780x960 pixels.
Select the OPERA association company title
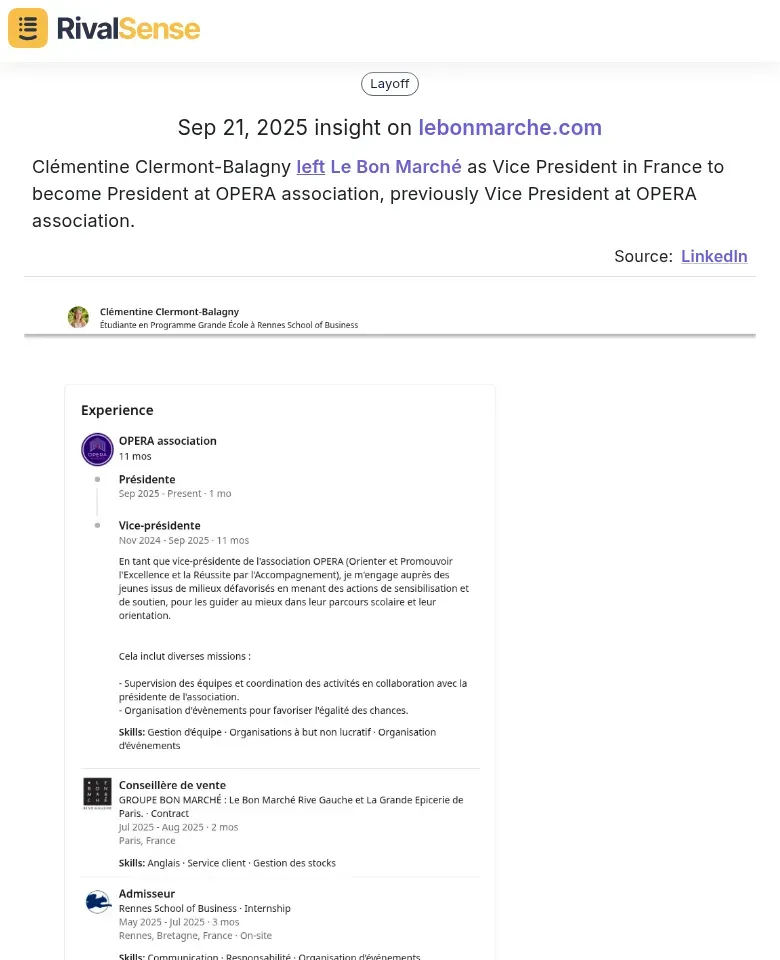tap(168, 441)
